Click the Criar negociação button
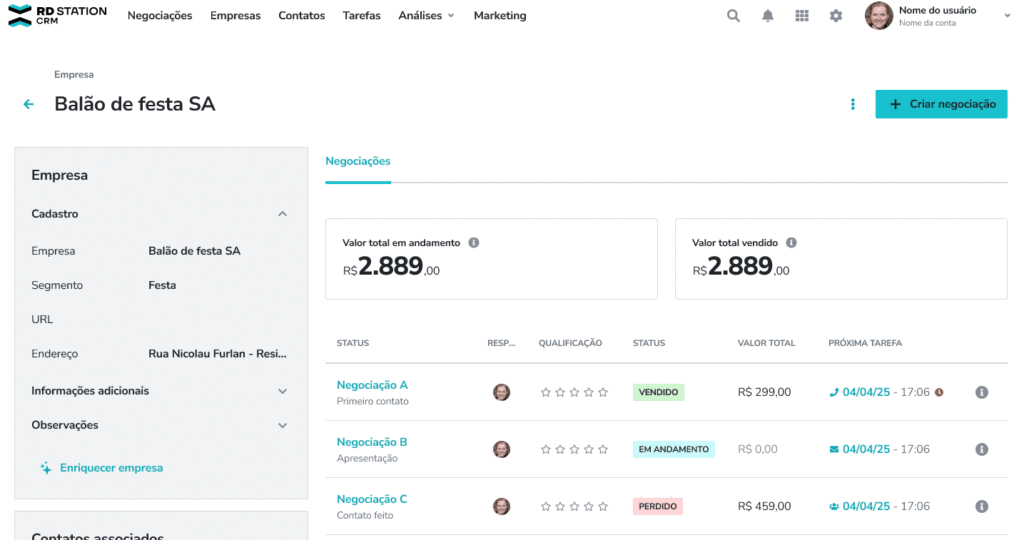This screenshot has height=540, width=1024. pos(941,104)
